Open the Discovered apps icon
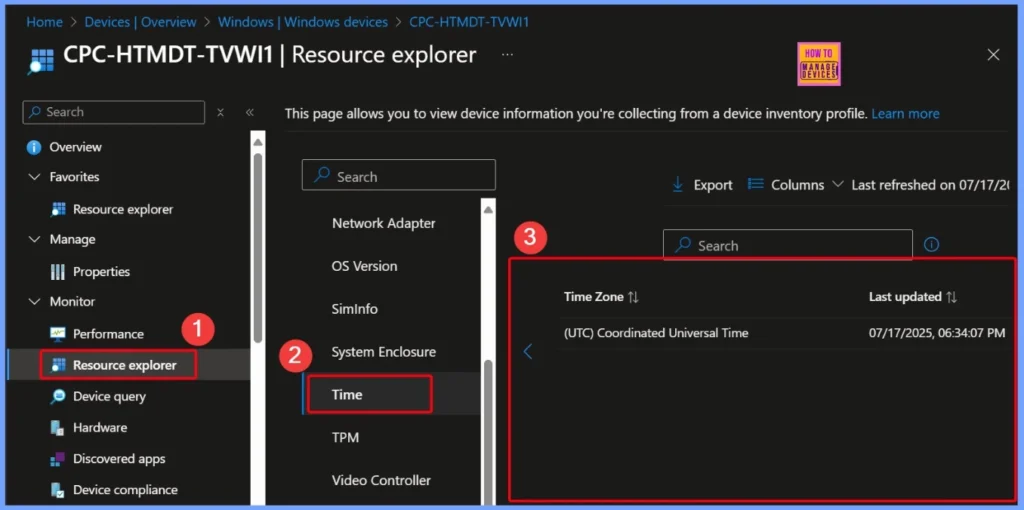 click(58, 459)
